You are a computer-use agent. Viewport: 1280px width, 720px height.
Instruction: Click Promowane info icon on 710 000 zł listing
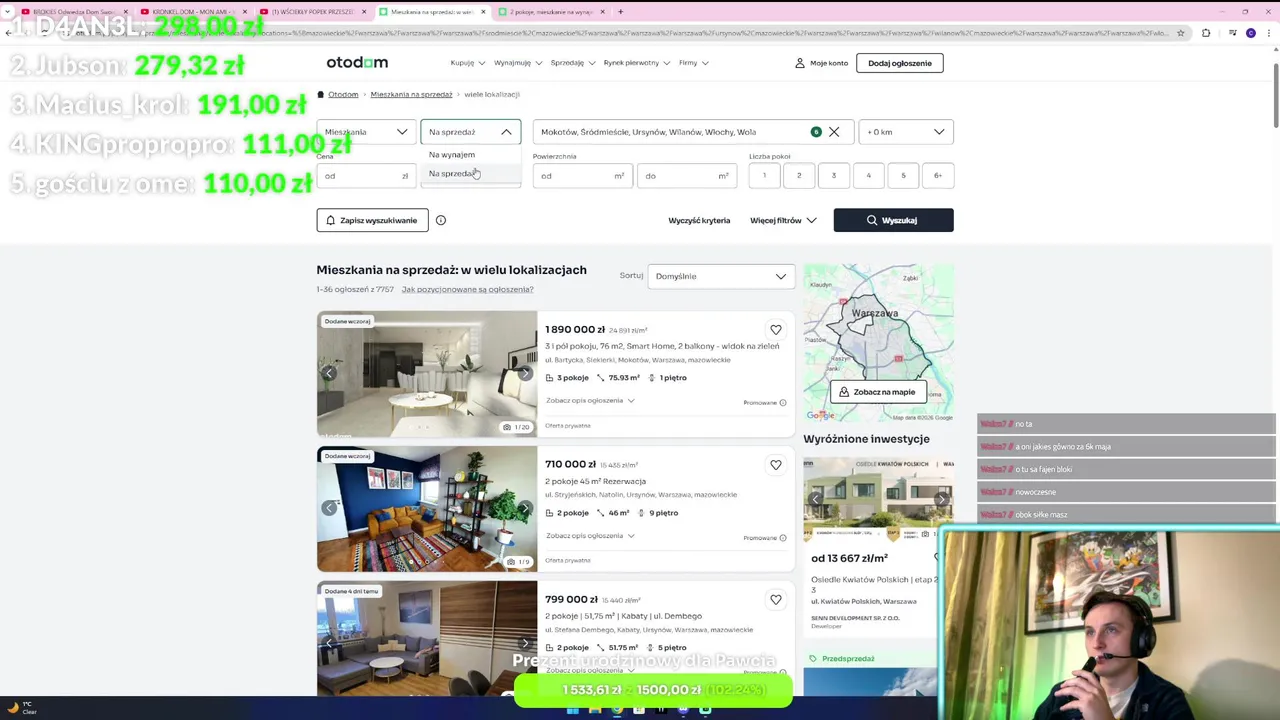point(783,537)
